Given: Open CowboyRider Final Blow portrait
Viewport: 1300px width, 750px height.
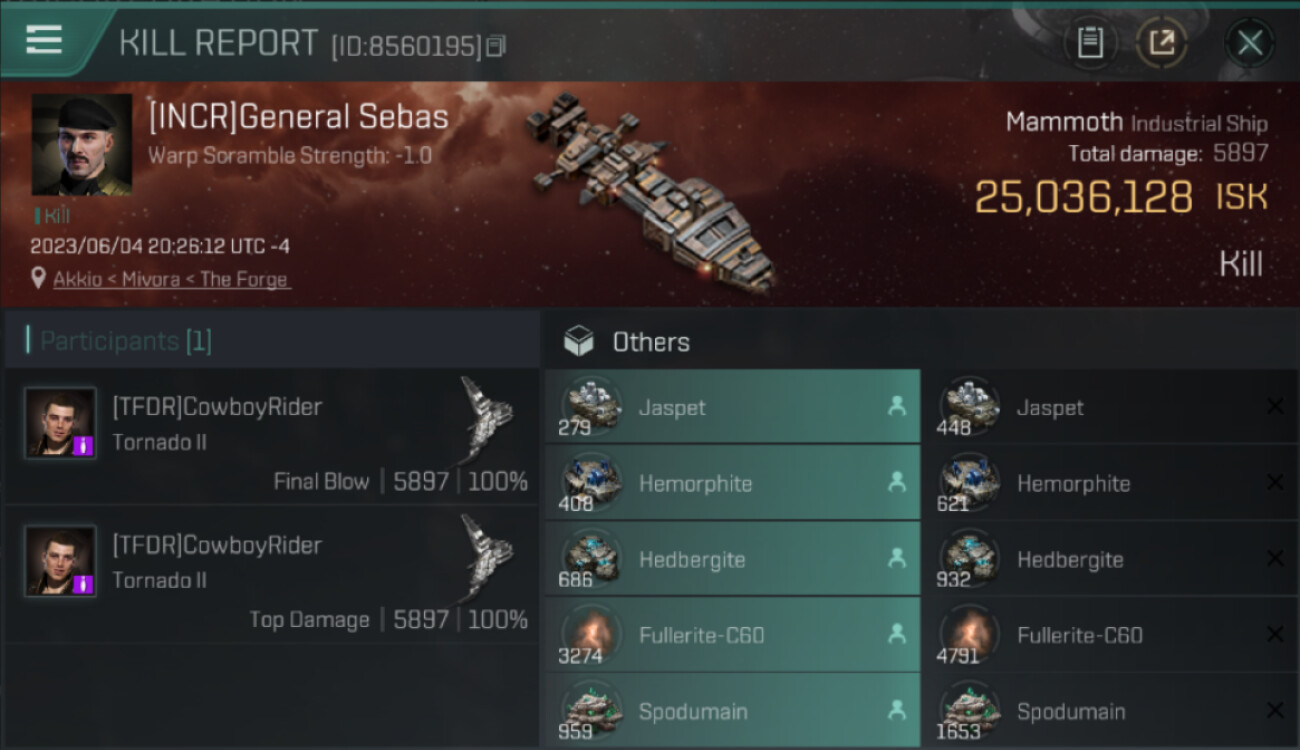Looking at the screenshot, I should tap(61, 423).
